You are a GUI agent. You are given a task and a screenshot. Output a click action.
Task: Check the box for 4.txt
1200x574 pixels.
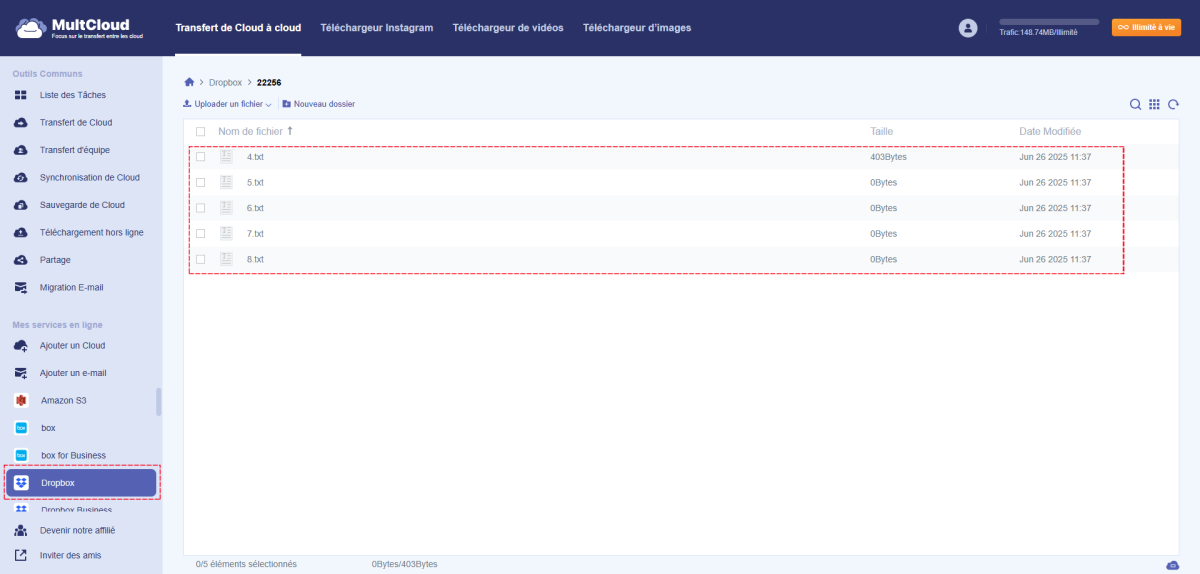coord(201,157)
